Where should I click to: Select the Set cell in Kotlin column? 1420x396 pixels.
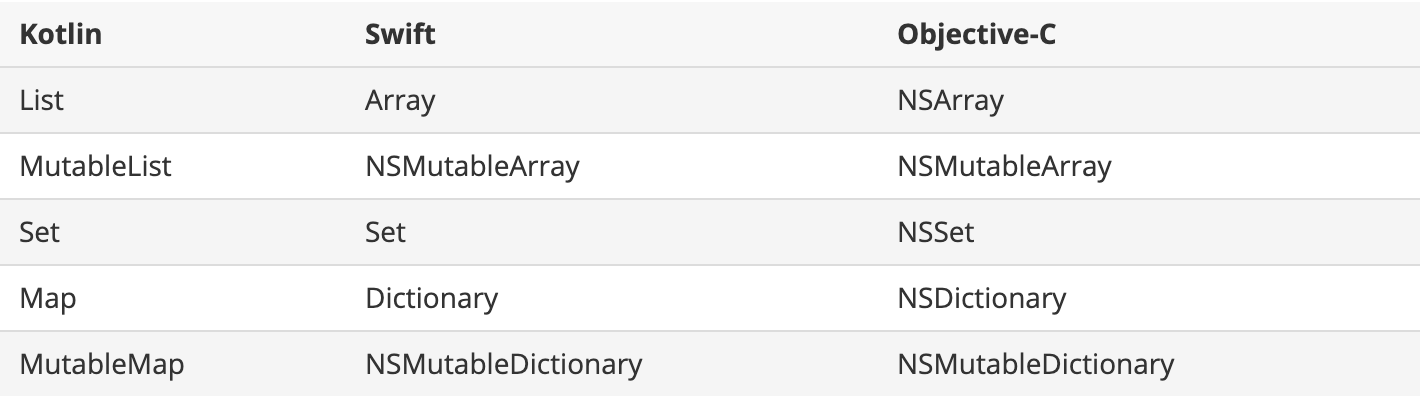pyautogui.click(x=40, y=232)
